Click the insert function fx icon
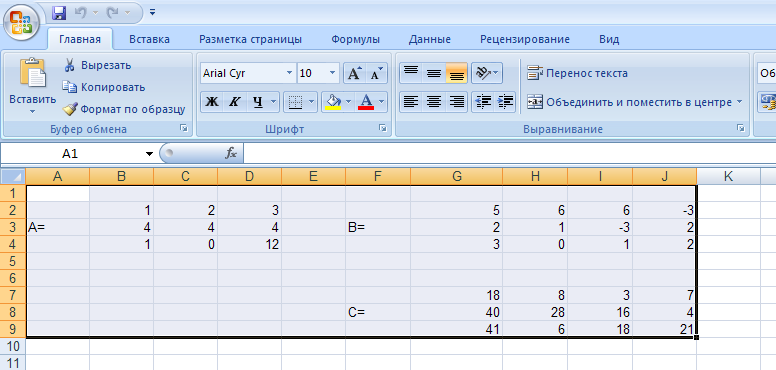776x370 pixels. click(x=231, y=154)
